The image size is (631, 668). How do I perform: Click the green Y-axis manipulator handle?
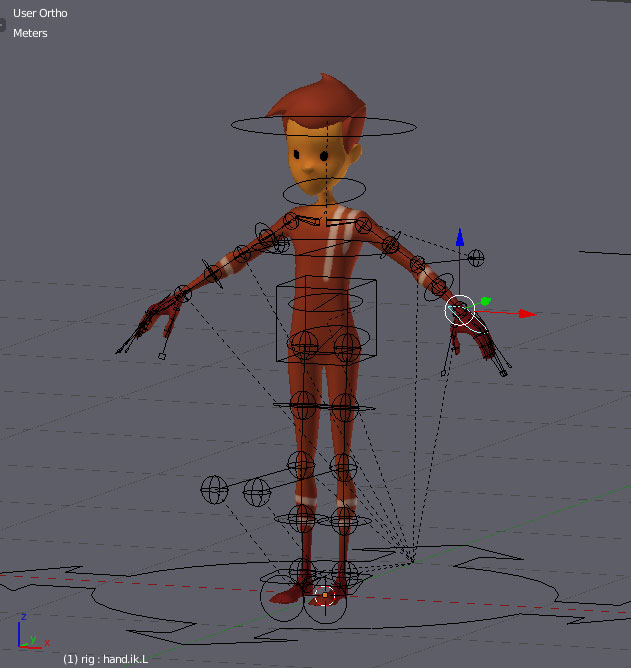pos(485,302)
